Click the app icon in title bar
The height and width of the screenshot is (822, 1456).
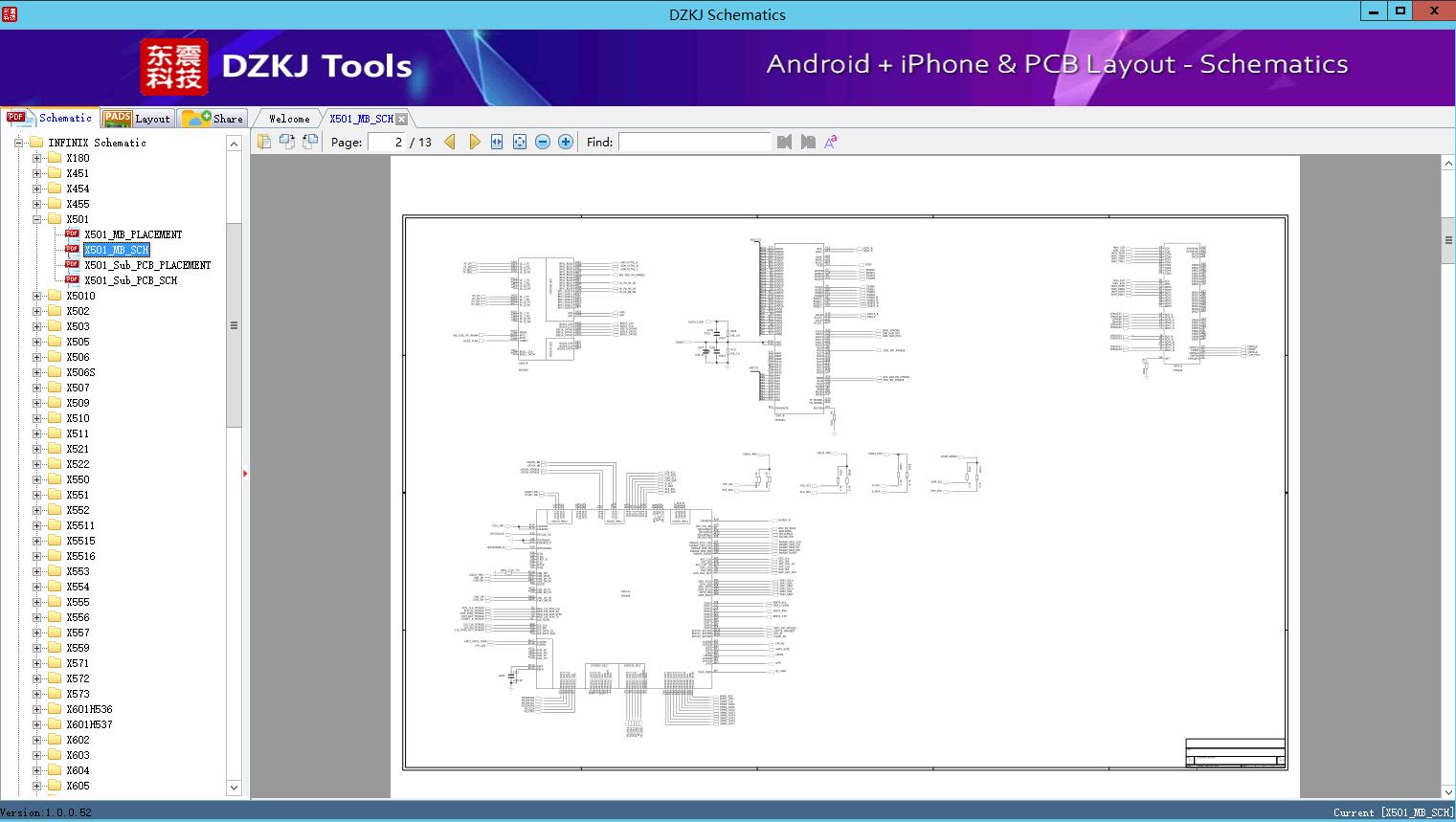point(10,13)
